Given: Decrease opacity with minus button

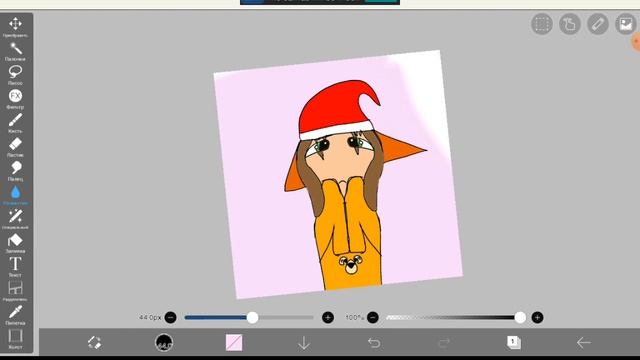Looking at the screenshot, I should click(x=373, y=317).
